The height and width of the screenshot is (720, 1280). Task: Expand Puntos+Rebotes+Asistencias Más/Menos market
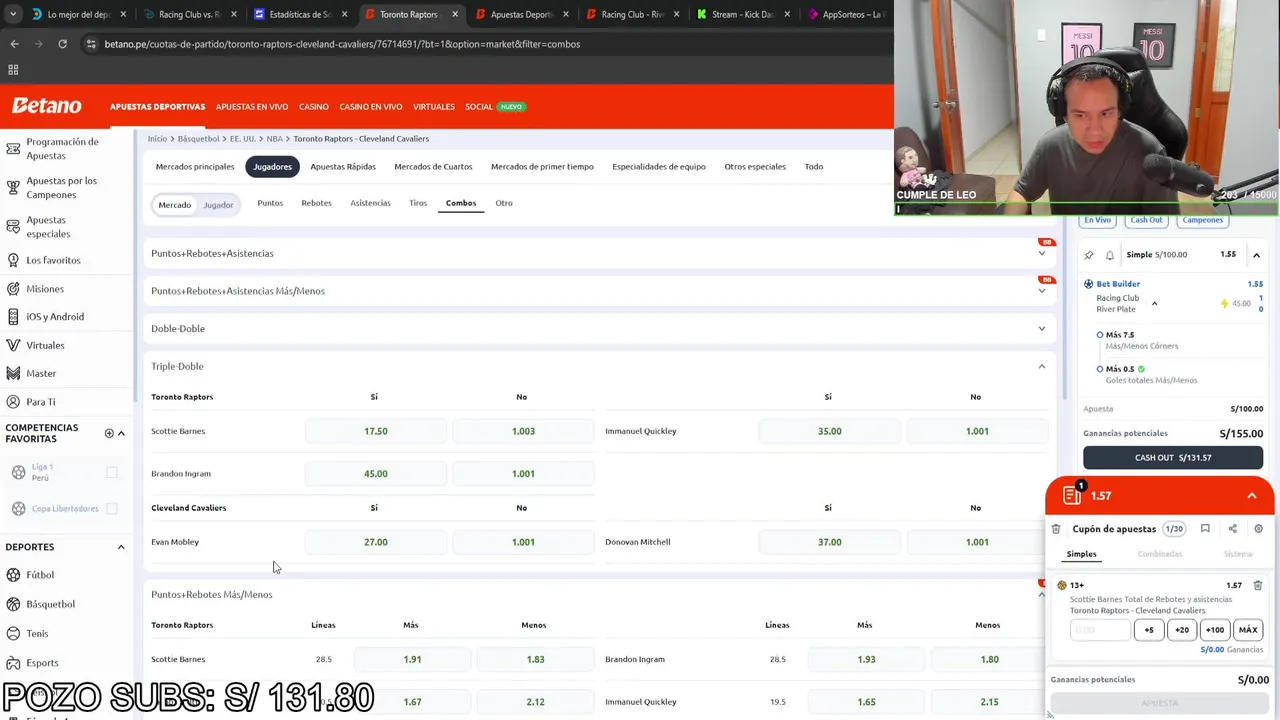600,291
